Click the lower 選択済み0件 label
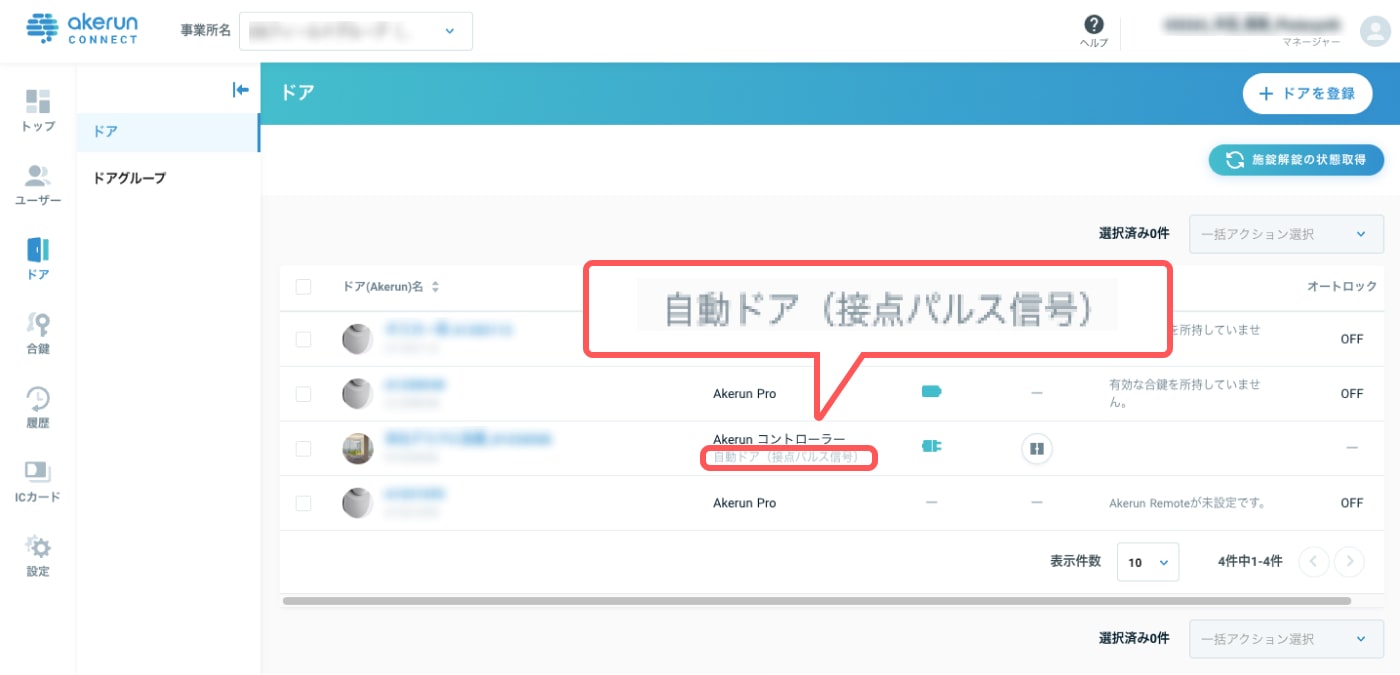This screenshot has width=1400, height=675. point(1133,639)
